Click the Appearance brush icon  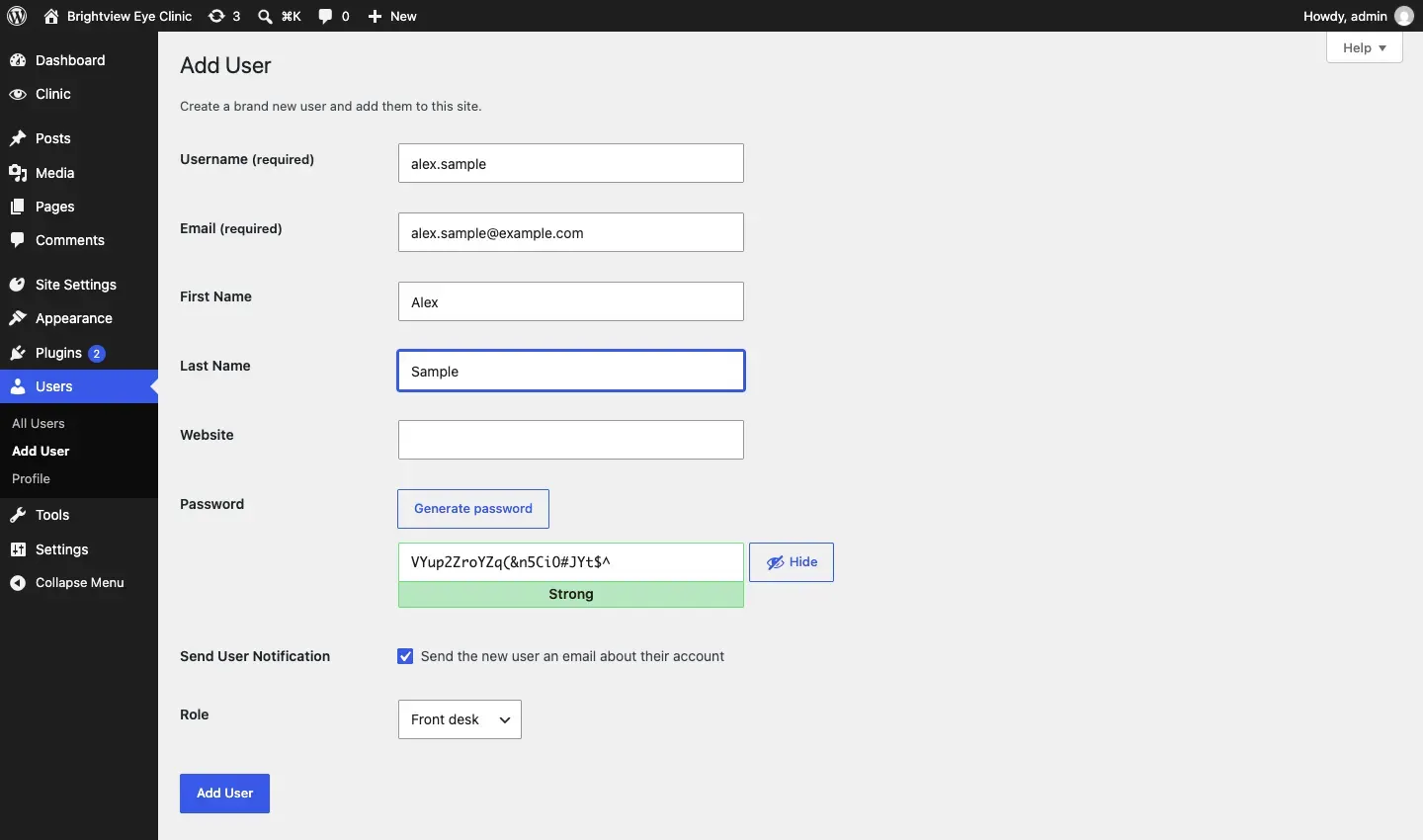tap(18, 318)
